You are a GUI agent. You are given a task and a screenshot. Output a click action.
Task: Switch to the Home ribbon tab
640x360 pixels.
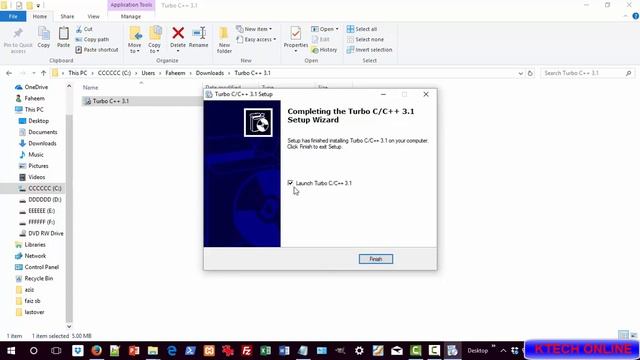pyautogui.click(x=40, y=16)
